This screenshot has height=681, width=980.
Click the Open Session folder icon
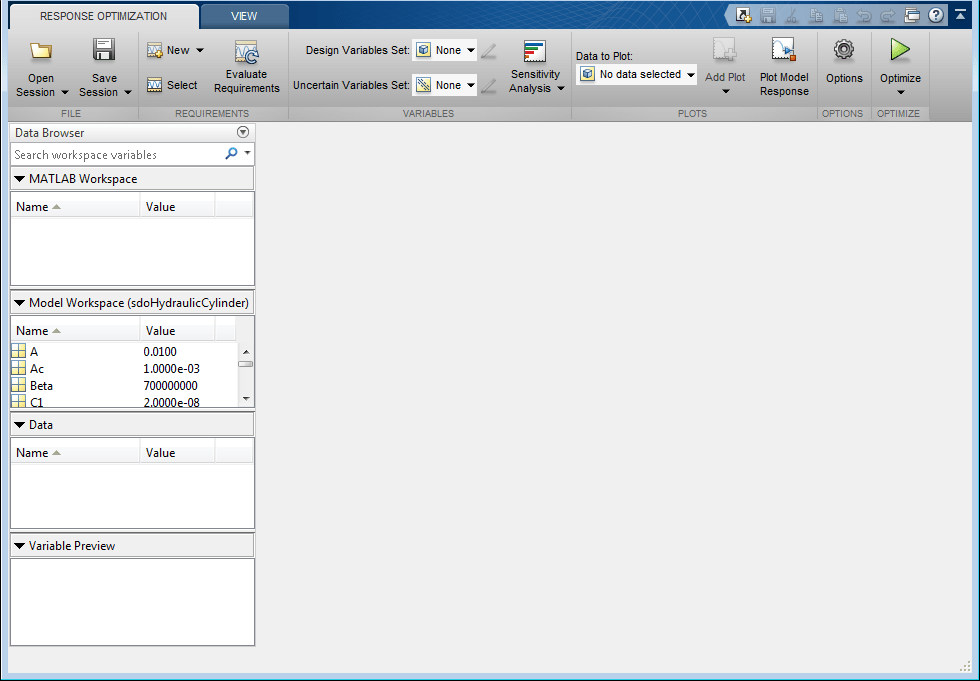click(x=41, y=51)
